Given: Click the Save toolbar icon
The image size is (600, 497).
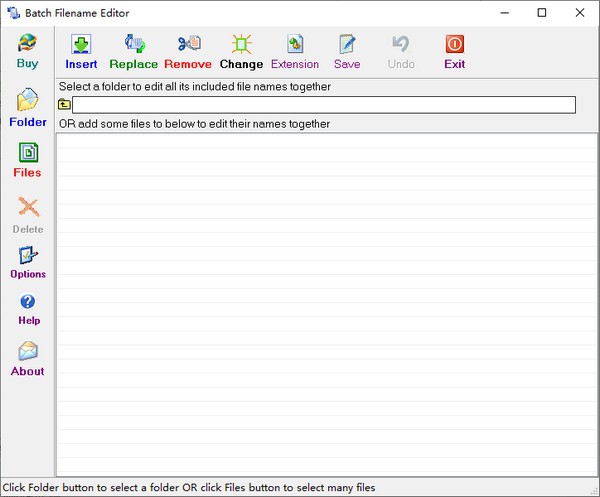Looking at the screenshot, I should (347, 45).
